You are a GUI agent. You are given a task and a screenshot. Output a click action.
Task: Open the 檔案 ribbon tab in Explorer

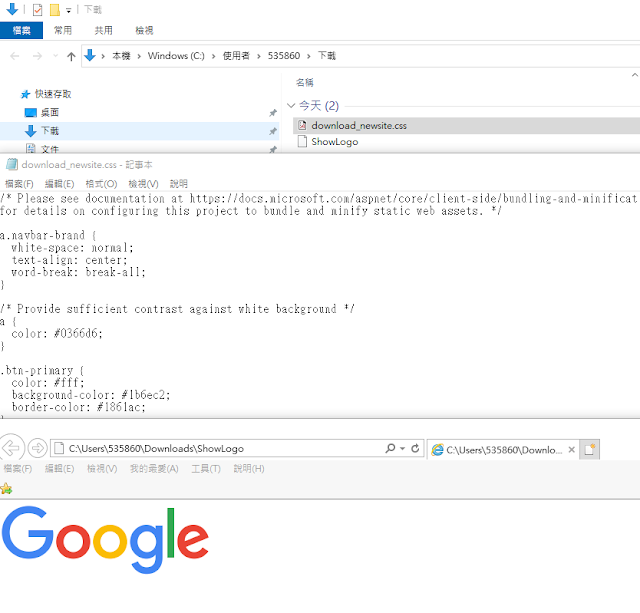(x=21, y=30)
